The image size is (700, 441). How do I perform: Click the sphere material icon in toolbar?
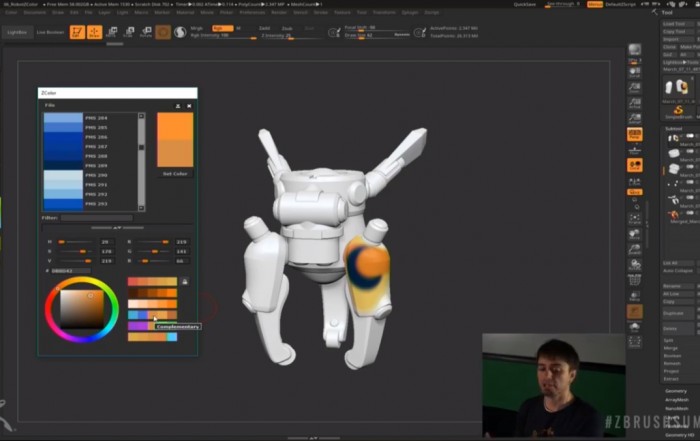(x=179, y=32)
